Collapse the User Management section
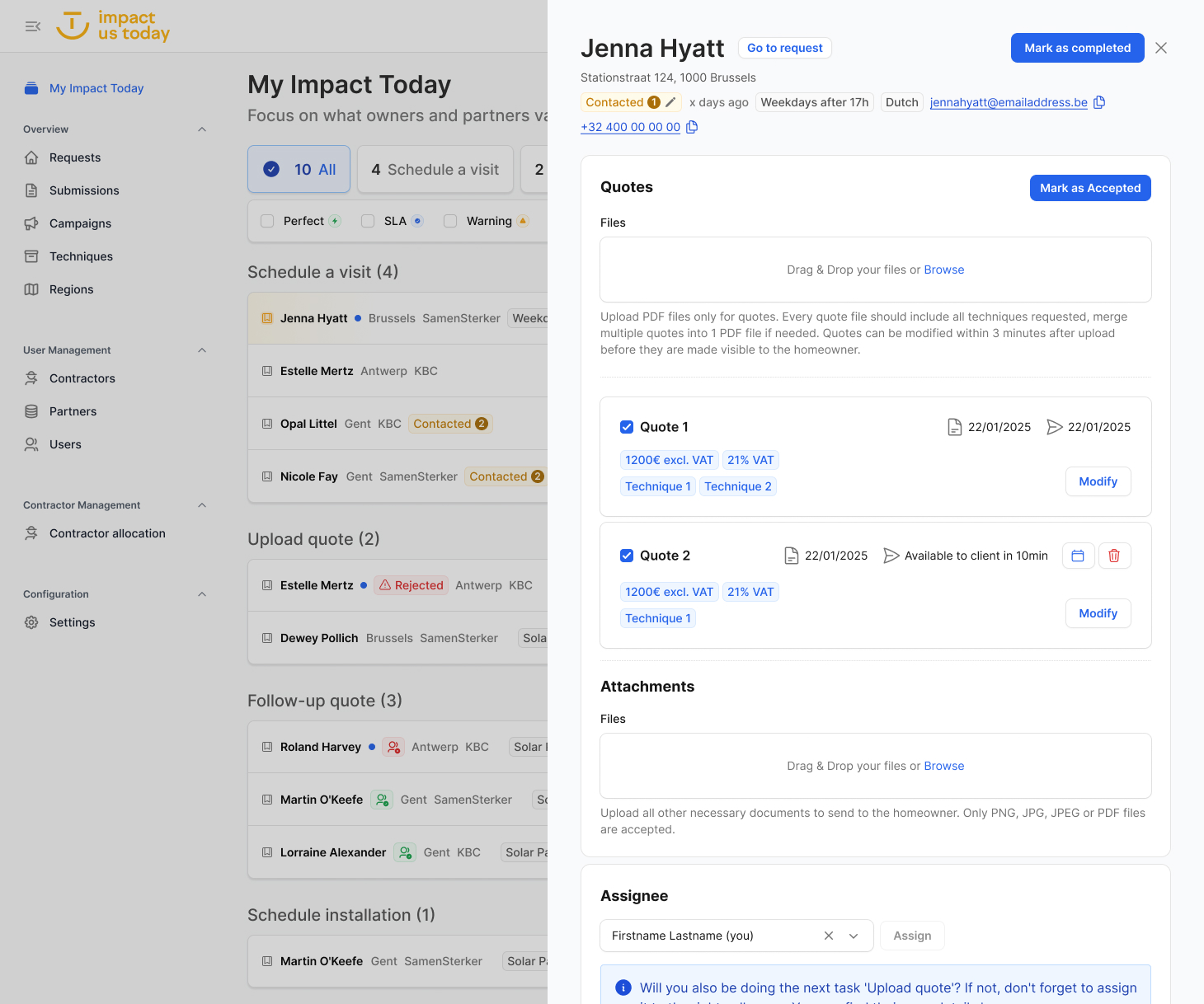 pos(202,350)
